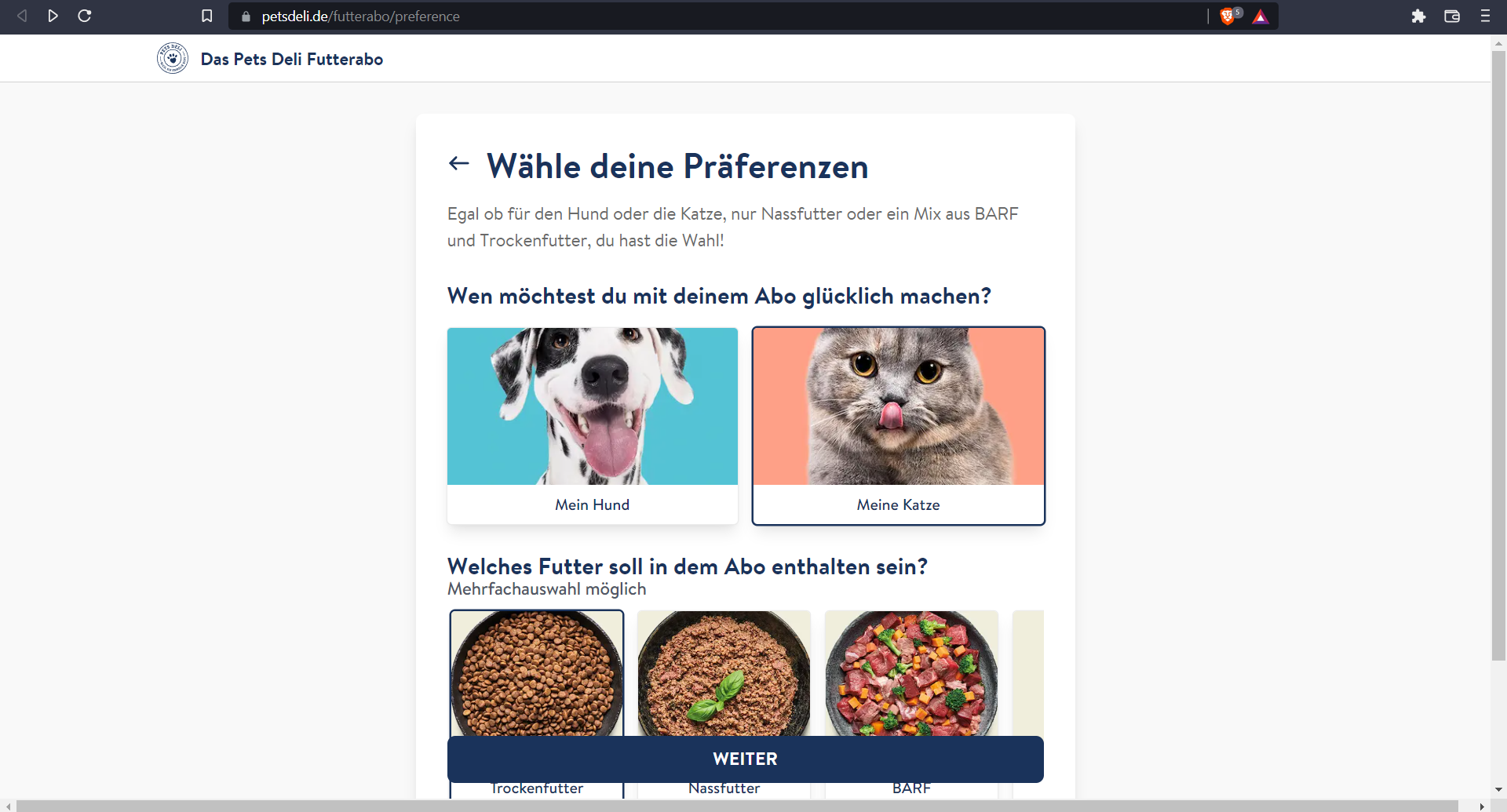Open the Brave wallet icon
This screenshot has height=812, width=1507.
tap(1452, 16)
